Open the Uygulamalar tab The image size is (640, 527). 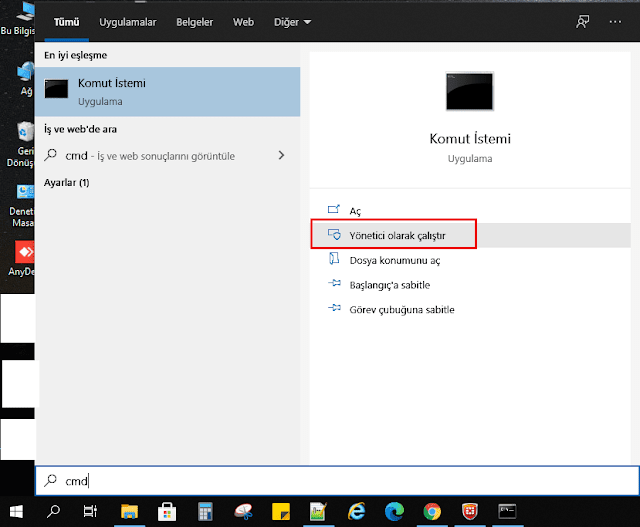click(x=128, y=22)
